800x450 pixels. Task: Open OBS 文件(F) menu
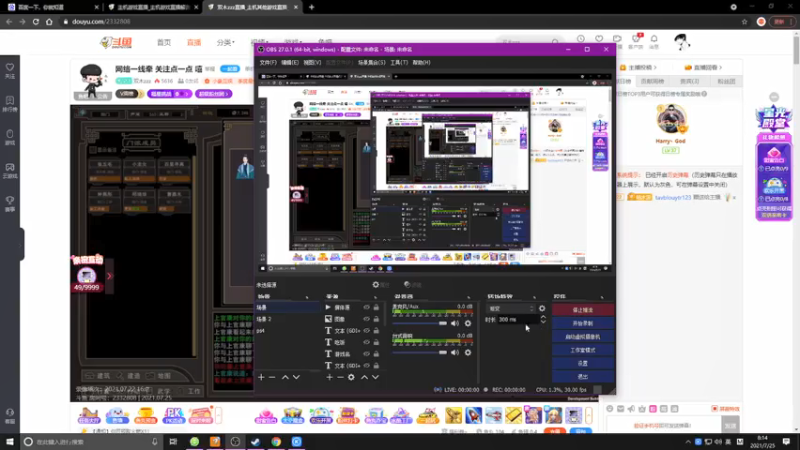pyautogui.click(x=268, y=62)
